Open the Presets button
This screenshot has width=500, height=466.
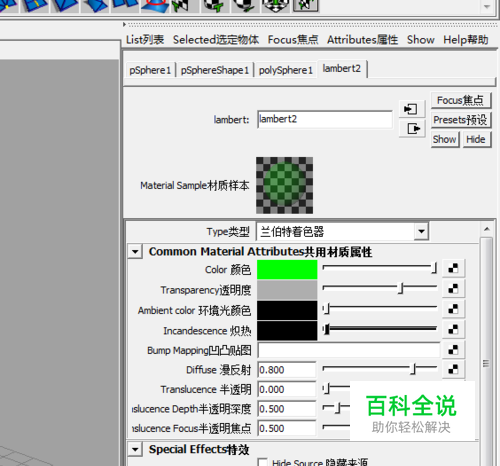click(x=461, y=120)
